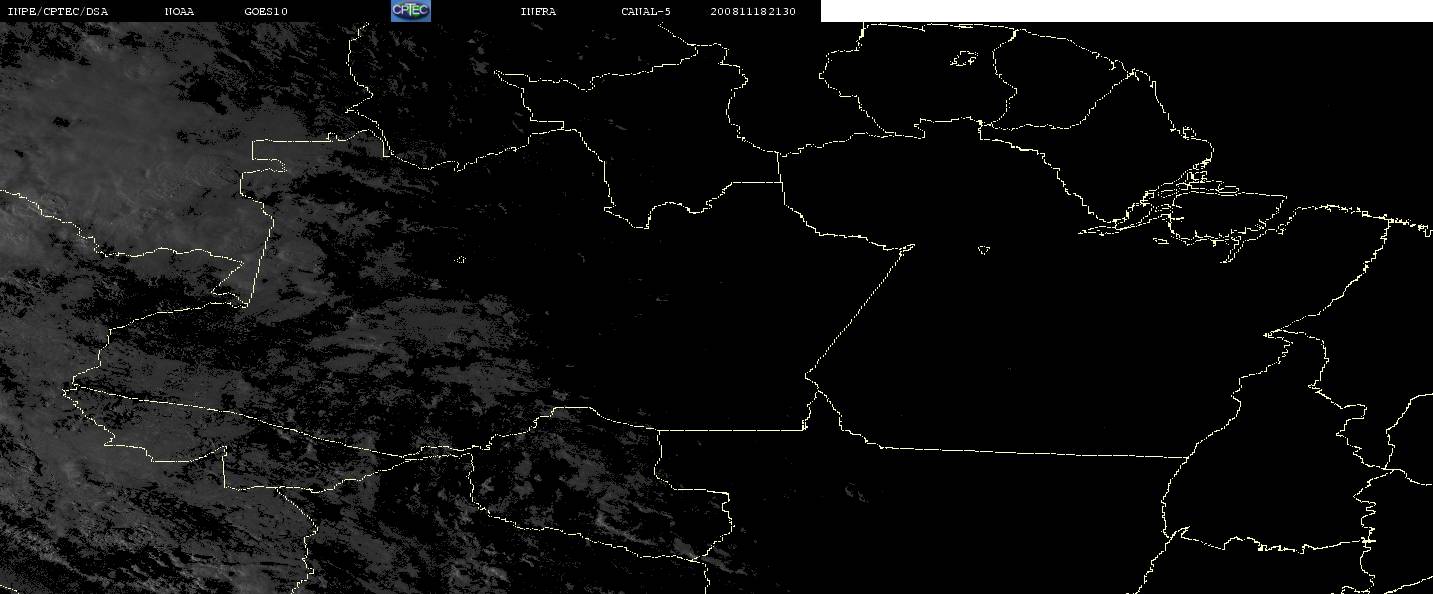The image size is (1433, 594).
Task: Select the INPE/CPTEC/DSA header text
Action: click(58, 12)
